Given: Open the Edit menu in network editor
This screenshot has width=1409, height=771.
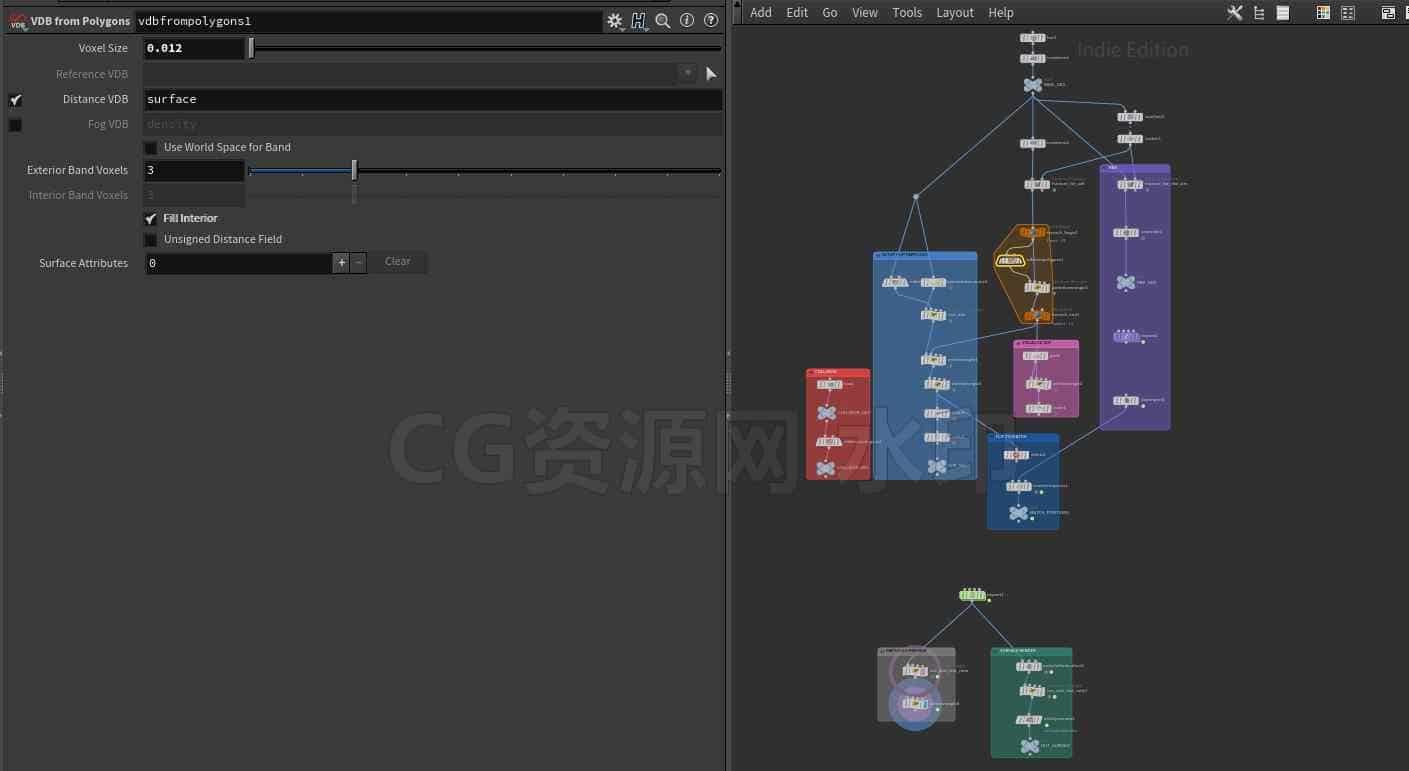Looking at the screenshot, I should click(x=797, y=13).
